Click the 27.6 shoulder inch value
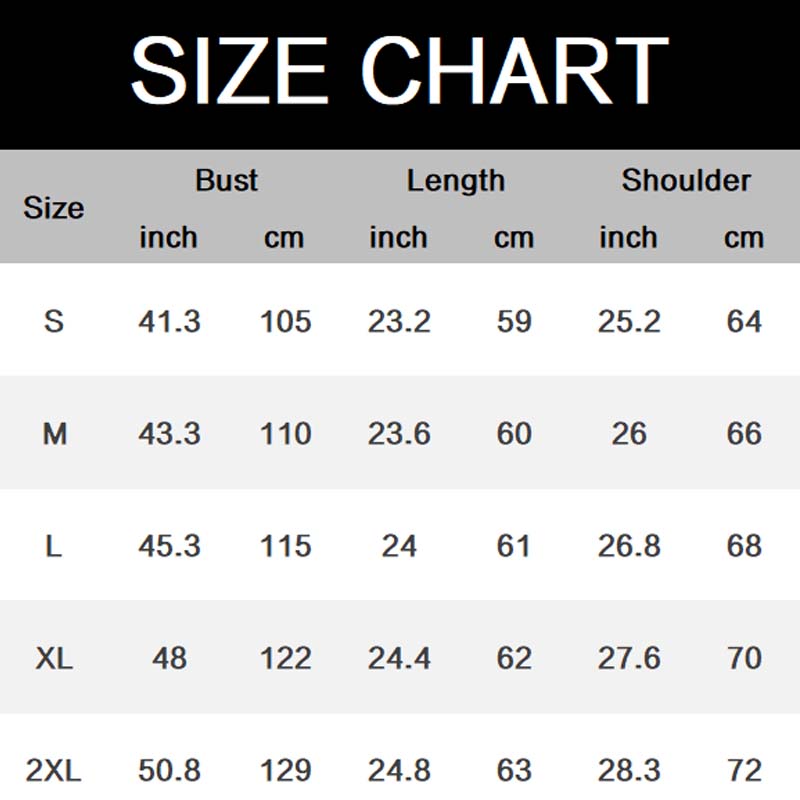Viewport: 800px width, 800px height. (629, 658)
